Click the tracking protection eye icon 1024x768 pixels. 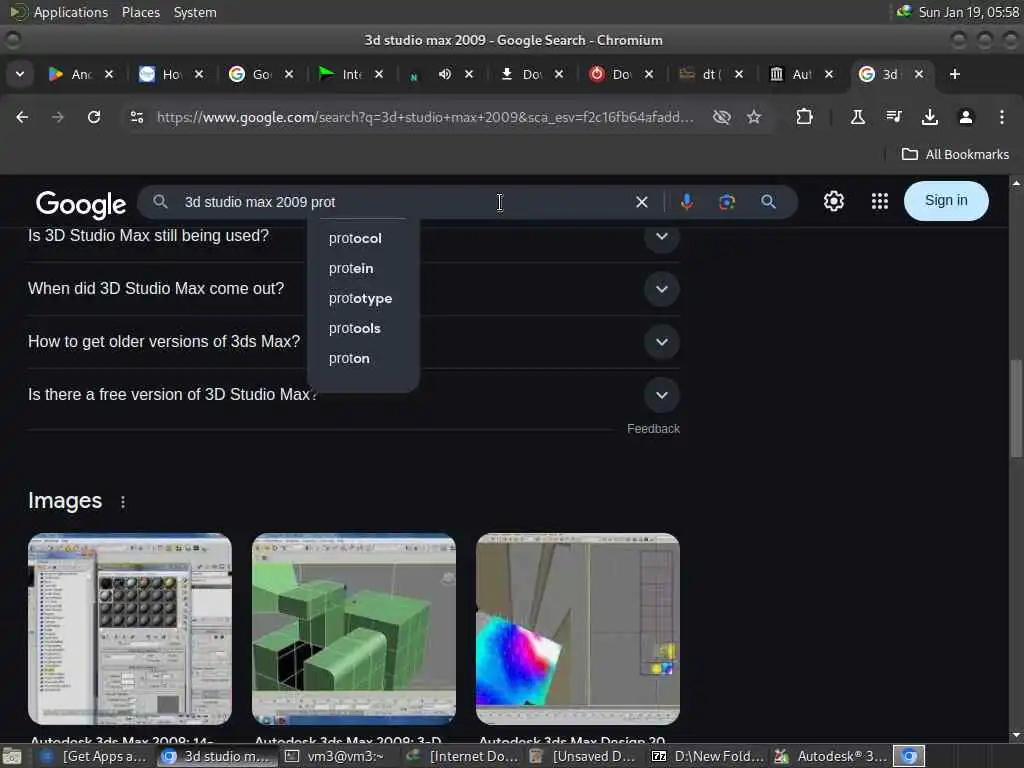pos(722,117)
